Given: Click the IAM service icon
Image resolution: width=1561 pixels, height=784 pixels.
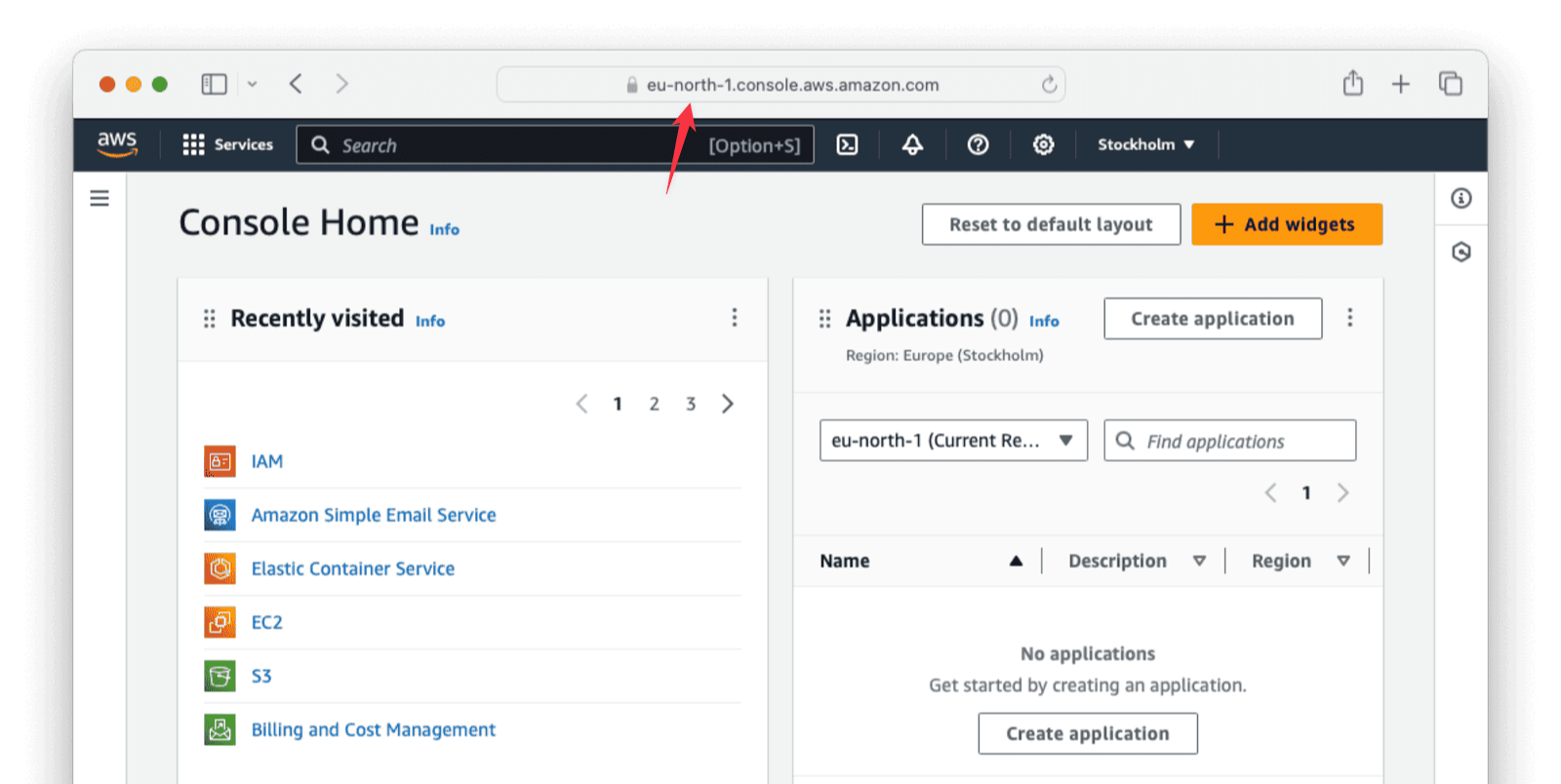Looking at the screenshot, I should (x=220, y=461).
